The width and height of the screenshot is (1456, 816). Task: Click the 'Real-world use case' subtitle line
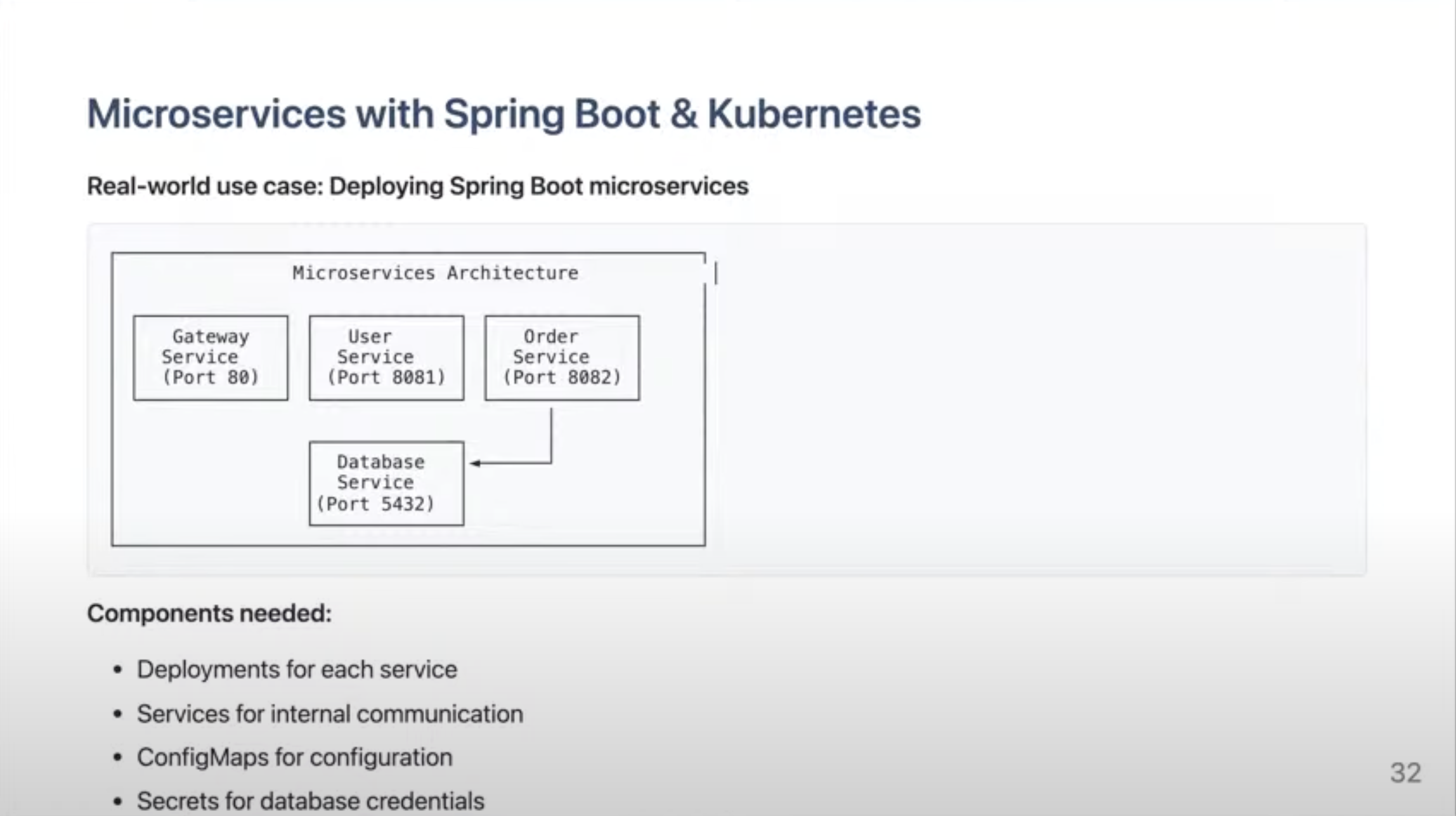[417, 186]
